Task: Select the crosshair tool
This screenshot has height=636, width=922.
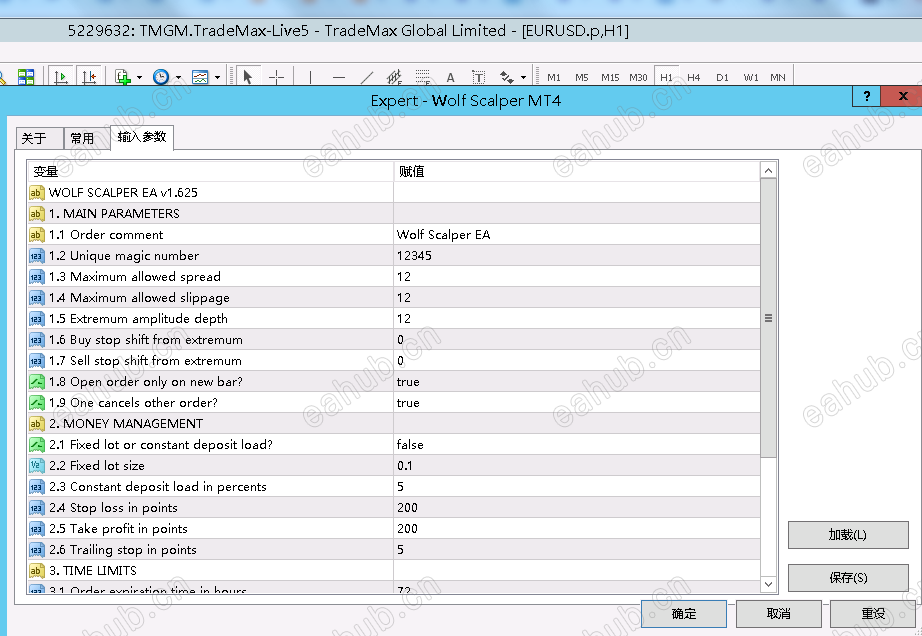Action: (276, 77)
